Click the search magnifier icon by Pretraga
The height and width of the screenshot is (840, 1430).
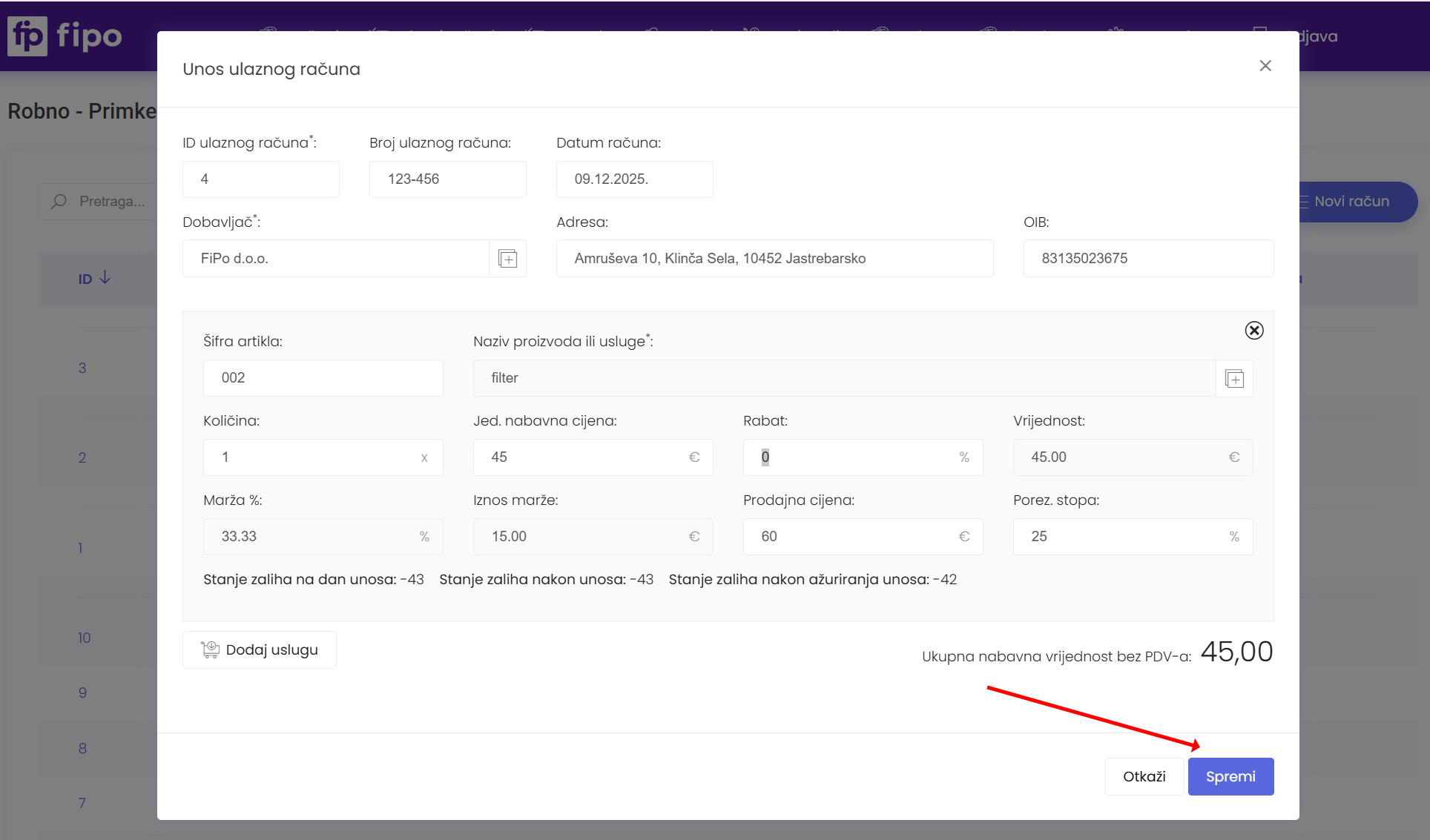59,202
